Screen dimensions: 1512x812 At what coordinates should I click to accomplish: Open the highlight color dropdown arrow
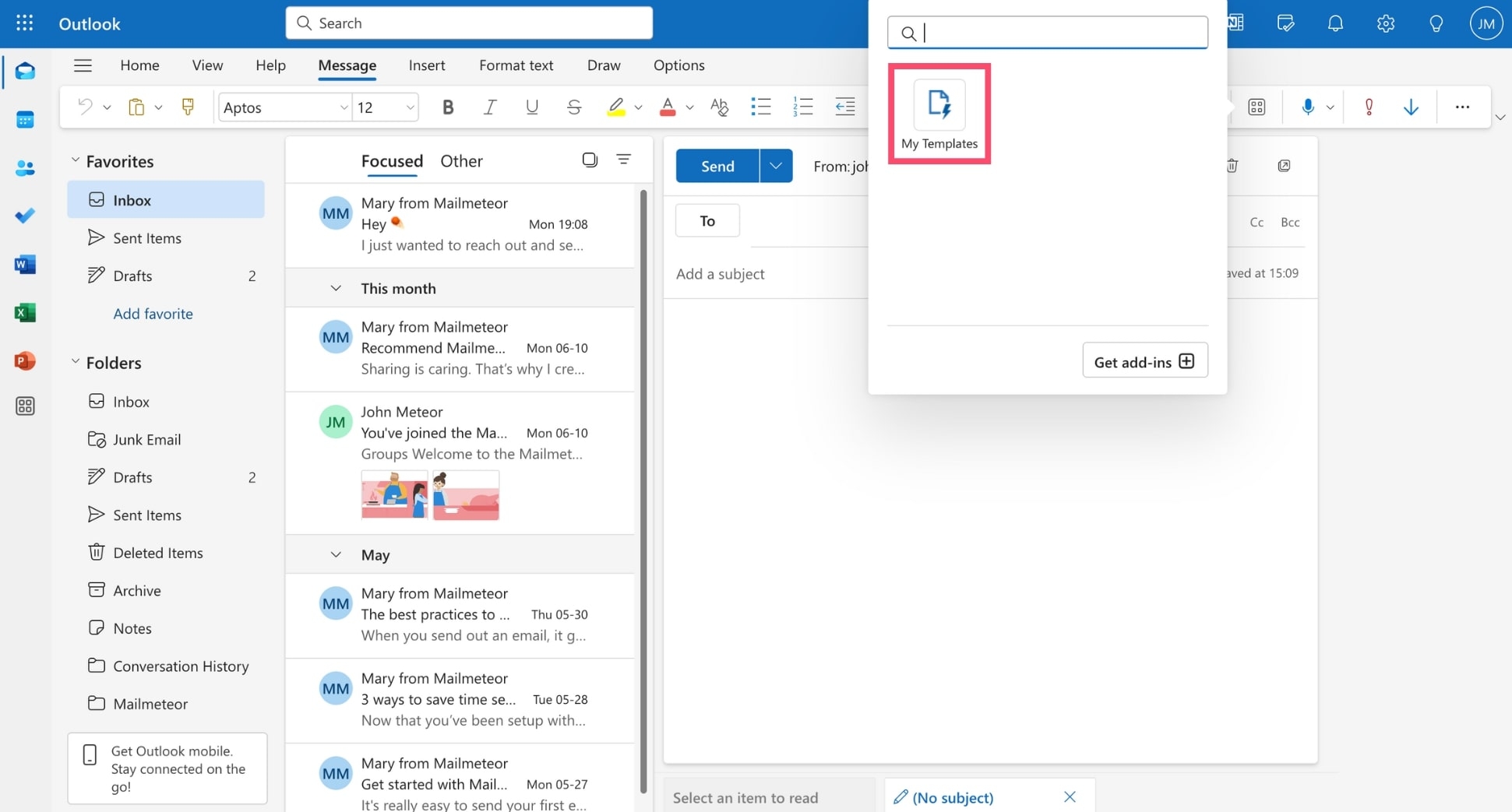click(638, 107)
